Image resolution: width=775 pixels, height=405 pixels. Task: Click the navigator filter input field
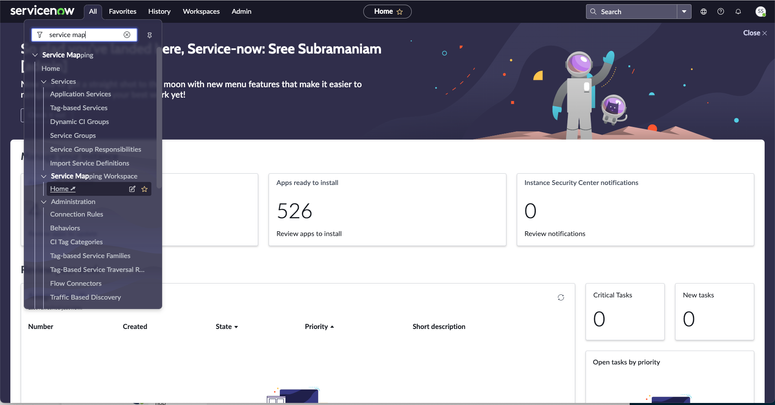[84, 35]
